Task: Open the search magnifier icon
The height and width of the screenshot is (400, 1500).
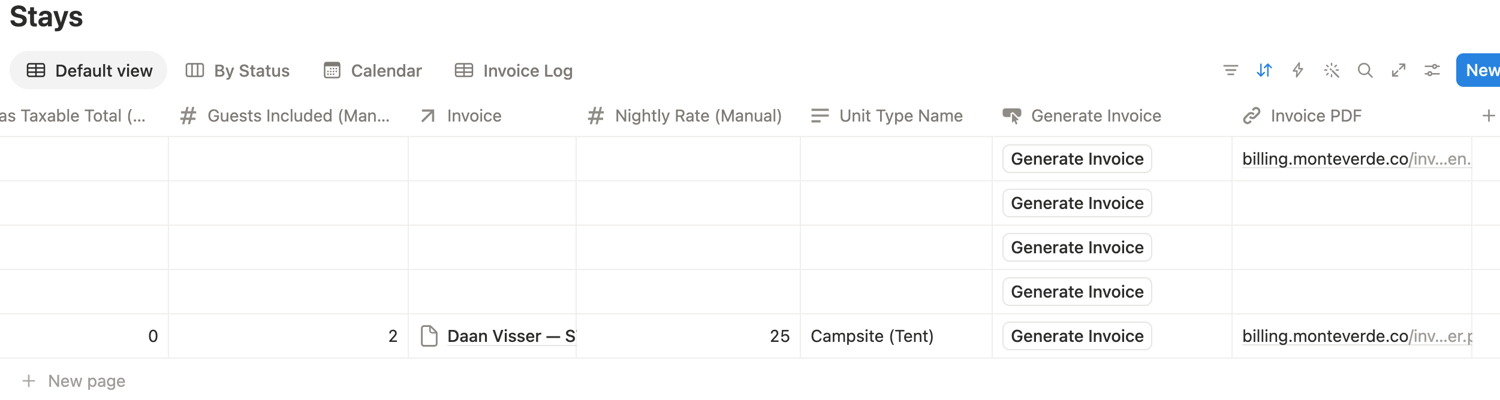Action: pos(1365,71)
